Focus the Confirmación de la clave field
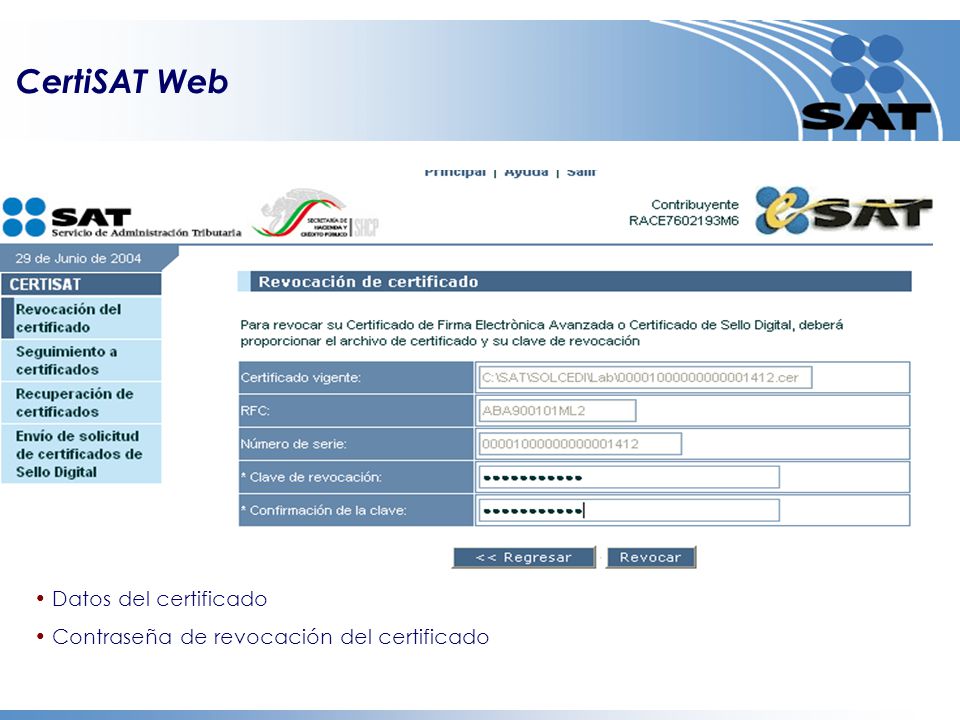Viewport: 960px width, 720px height. 629,510
